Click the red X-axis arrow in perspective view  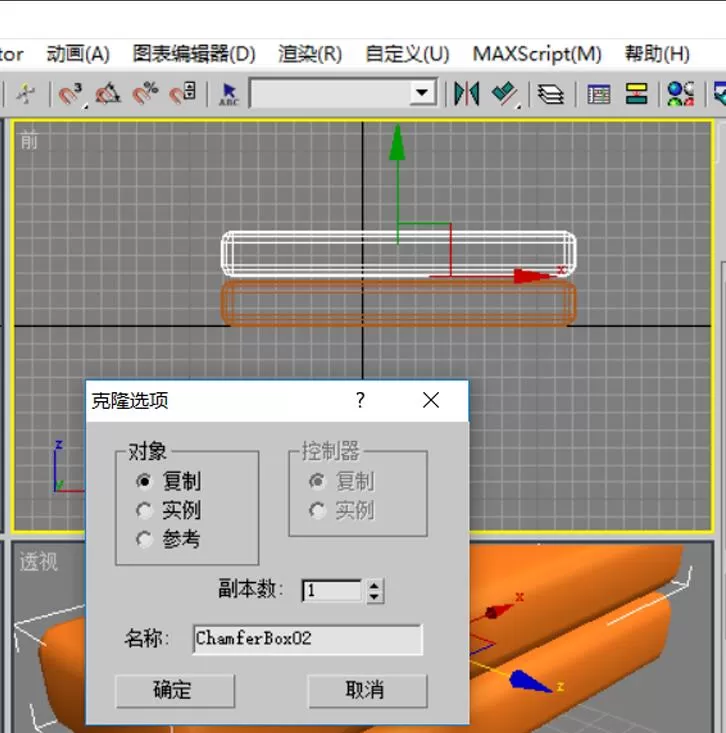coord(499,611)
